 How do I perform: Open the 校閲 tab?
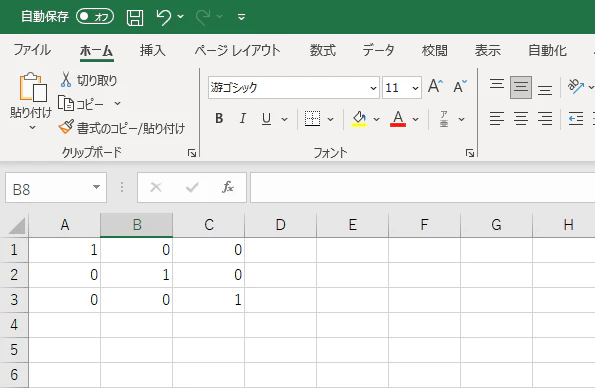tap(435, 50)
